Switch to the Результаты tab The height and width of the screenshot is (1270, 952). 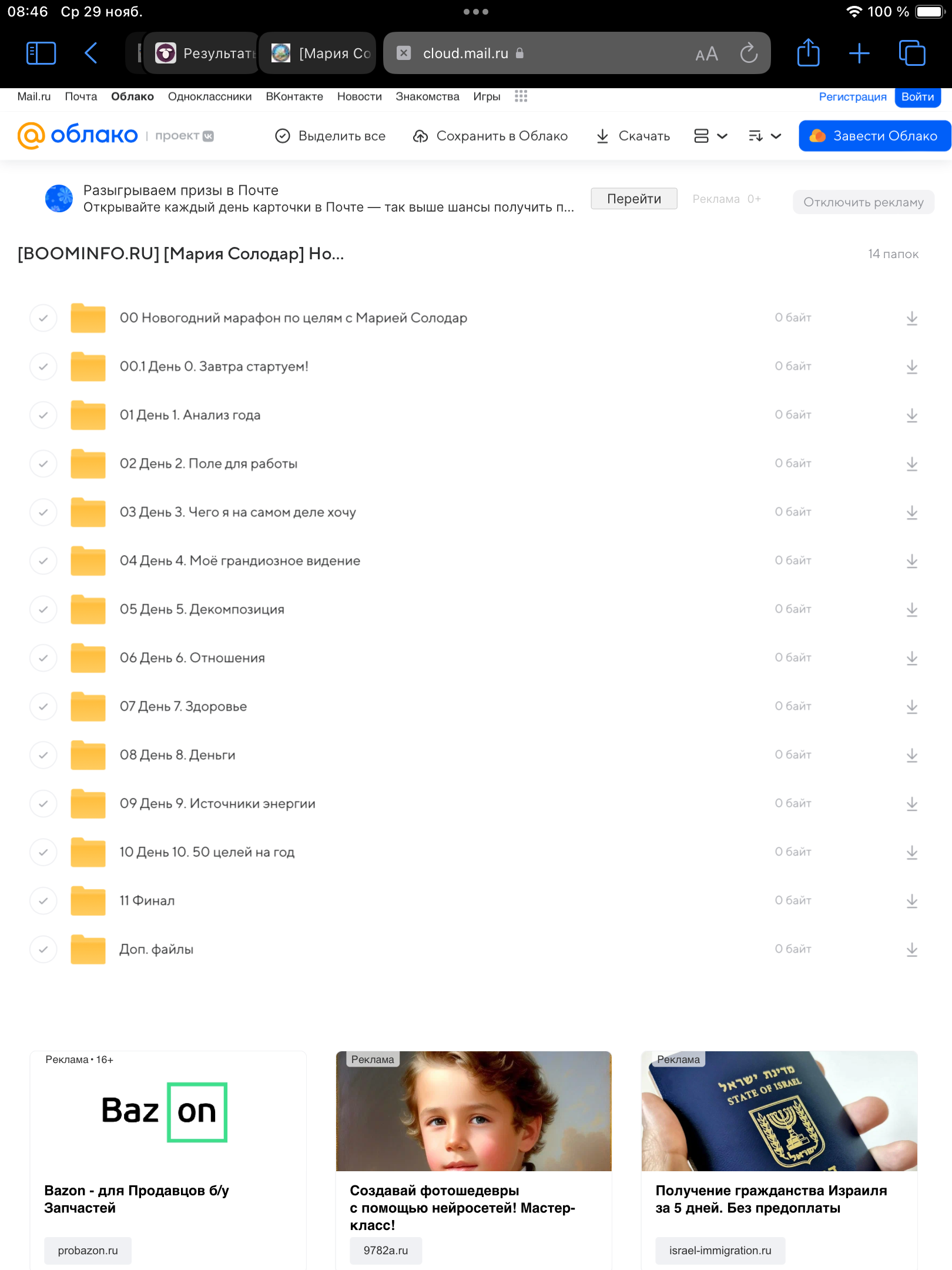[201, 53]
